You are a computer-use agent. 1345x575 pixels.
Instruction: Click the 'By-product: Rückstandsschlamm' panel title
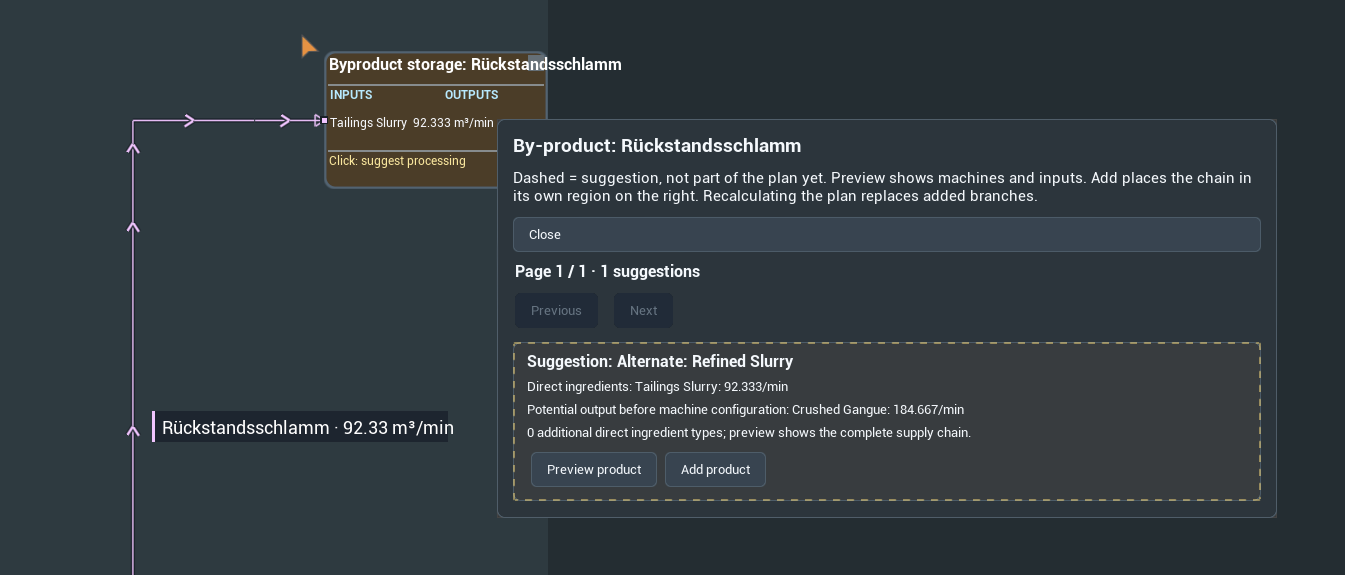tap(657, 146)
